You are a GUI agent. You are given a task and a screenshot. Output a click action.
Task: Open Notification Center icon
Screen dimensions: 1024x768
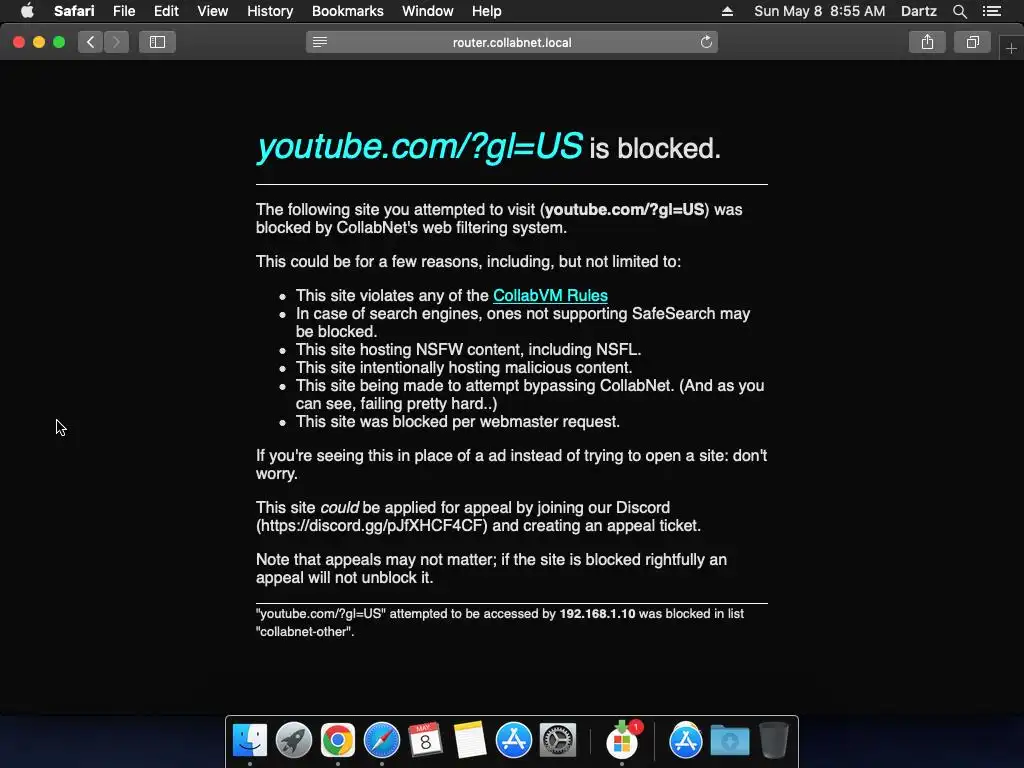point(992,11)
